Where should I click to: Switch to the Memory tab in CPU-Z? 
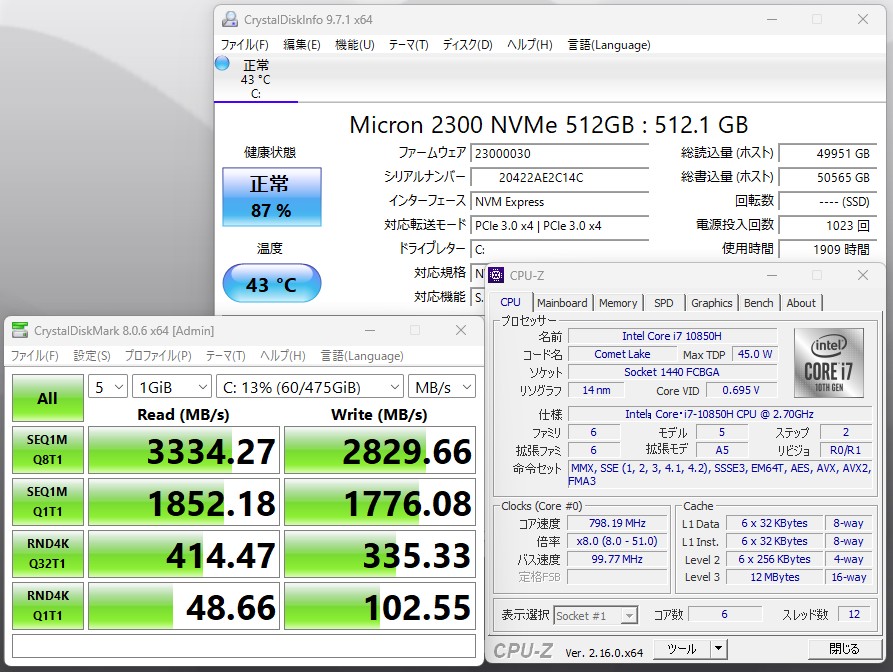(x=618, y=303)
